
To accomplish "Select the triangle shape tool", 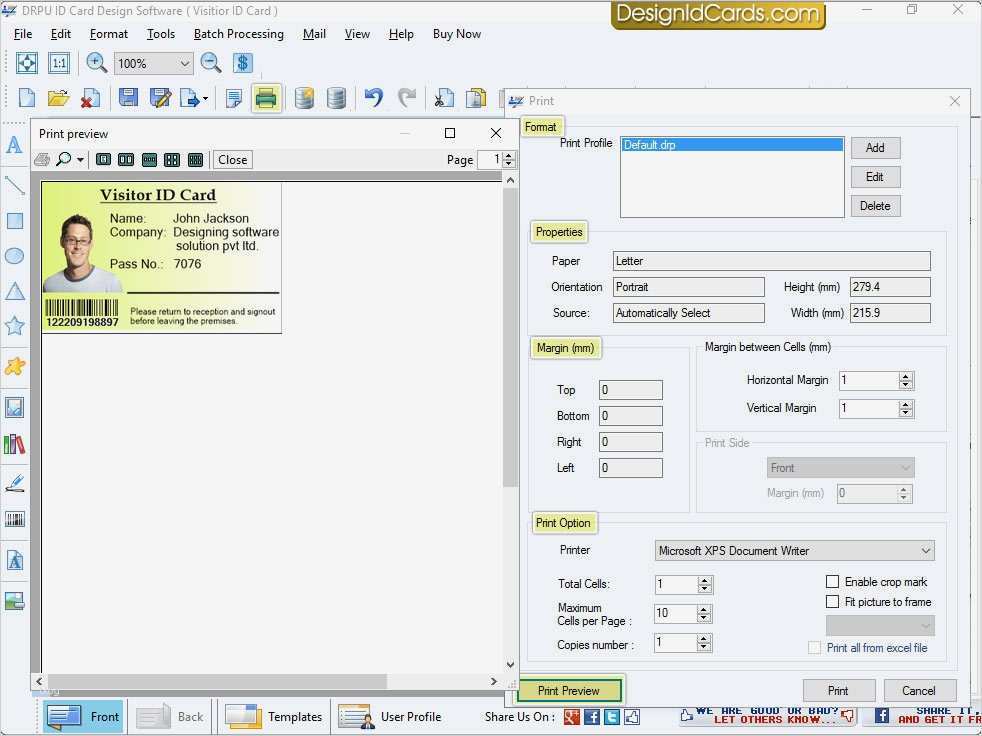I will tap(14, 291).
